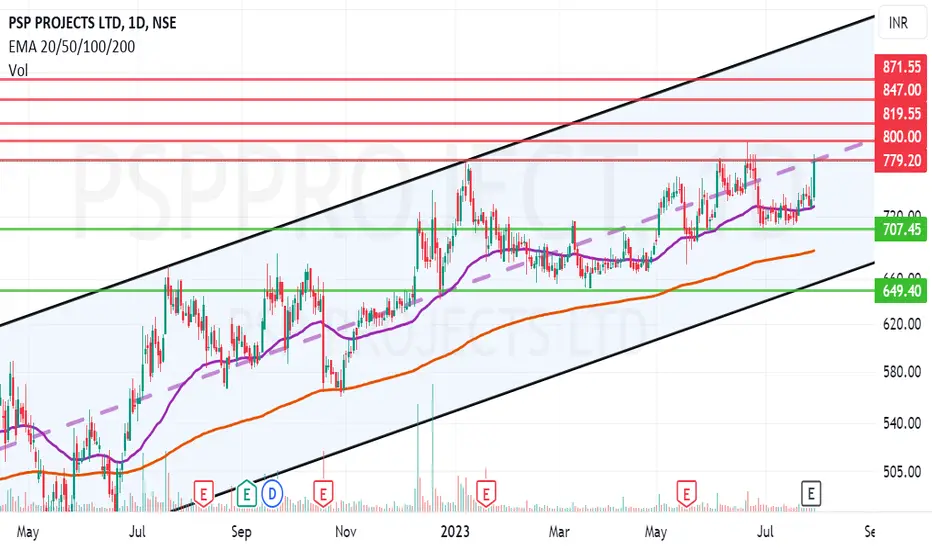Open red E earnings marker from January 2023
932x550 pixels.
coord(486,494)
